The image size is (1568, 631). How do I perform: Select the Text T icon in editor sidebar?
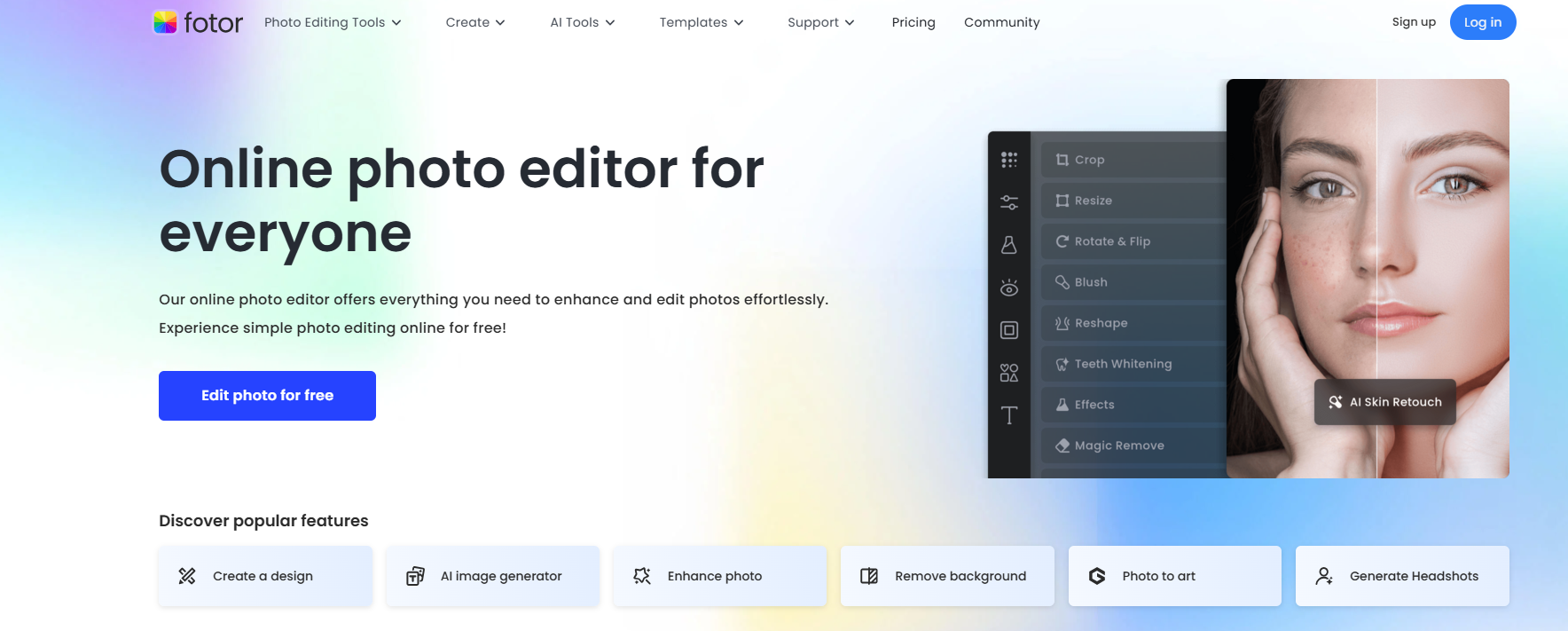click(1009, 415)
